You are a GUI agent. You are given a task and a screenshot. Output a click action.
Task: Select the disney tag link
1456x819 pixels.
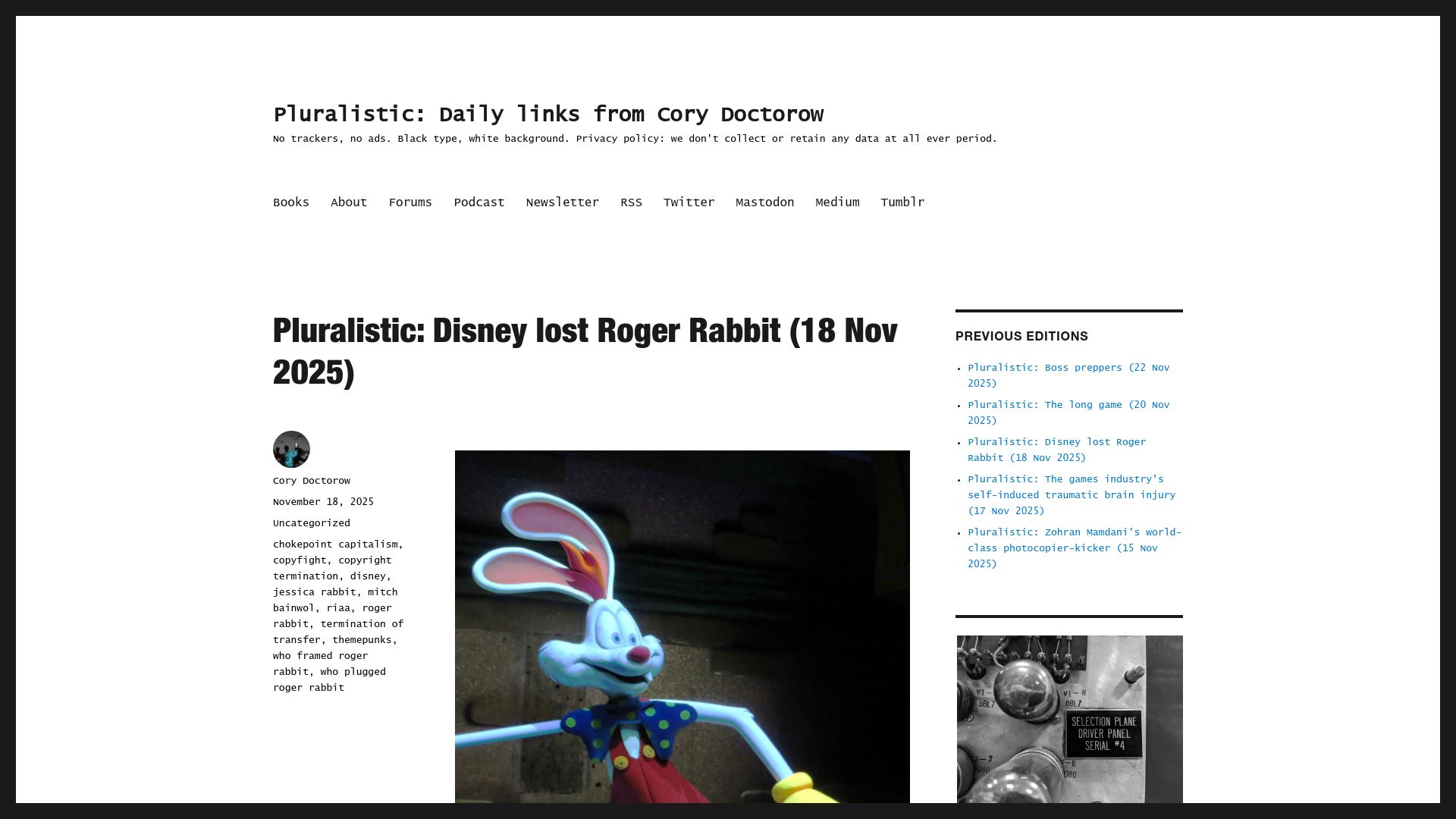[368, 576]
